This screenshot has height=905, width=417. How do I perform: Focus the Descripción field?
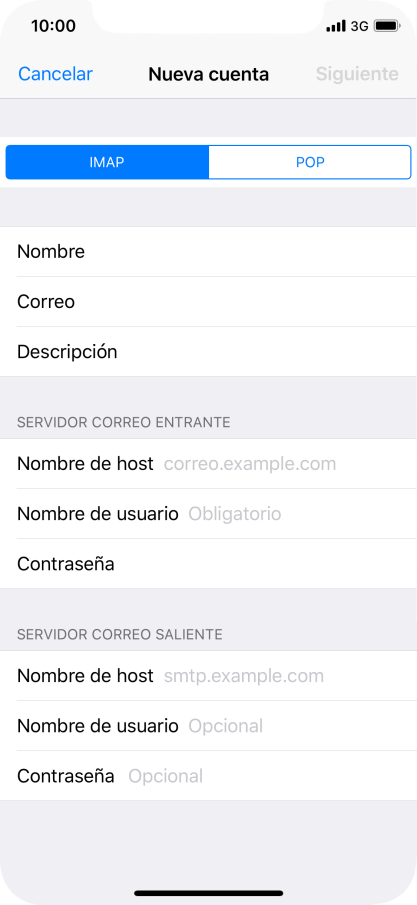208,351
